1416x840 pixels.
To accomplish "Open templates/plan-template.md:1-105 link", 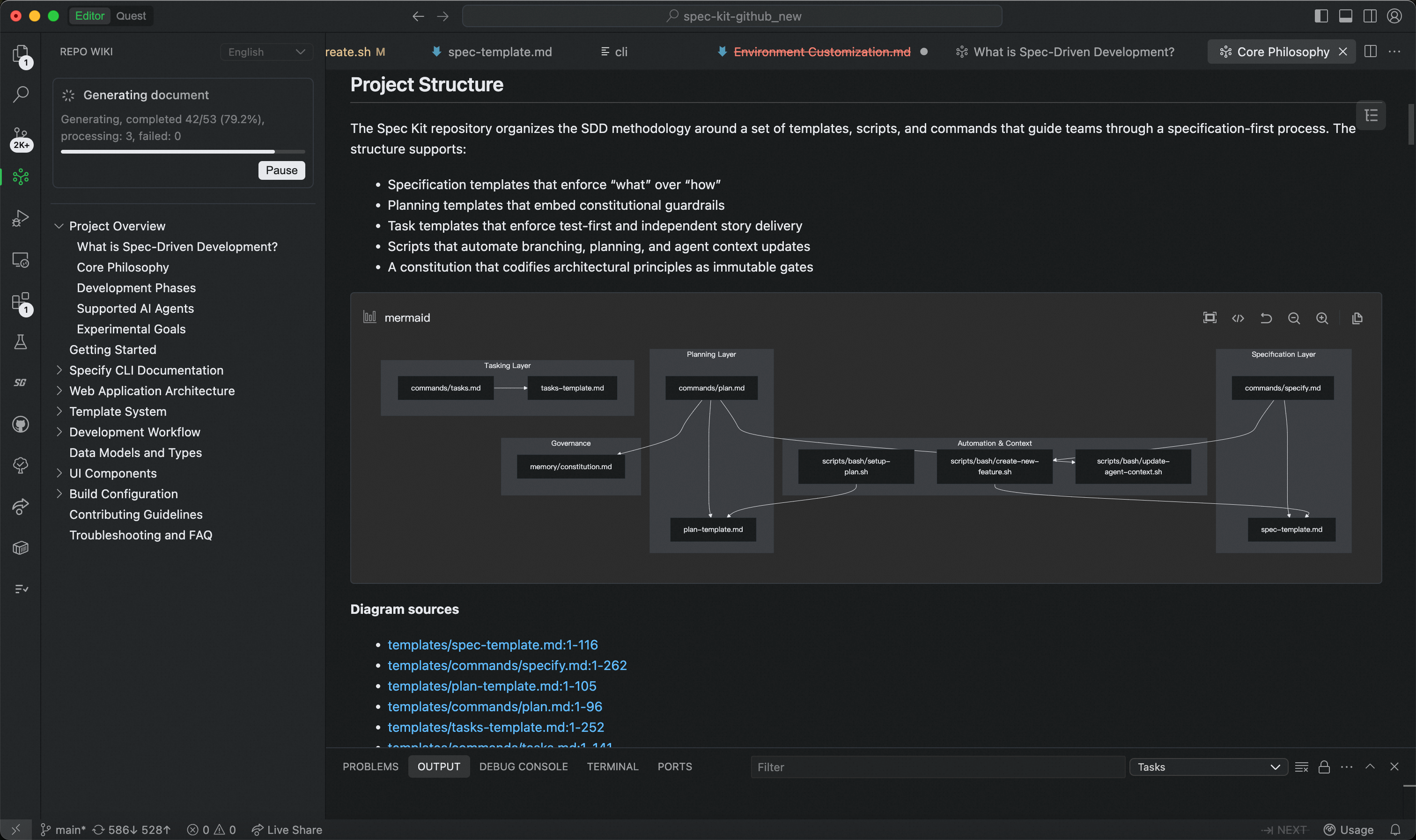I will pos(492,686).
